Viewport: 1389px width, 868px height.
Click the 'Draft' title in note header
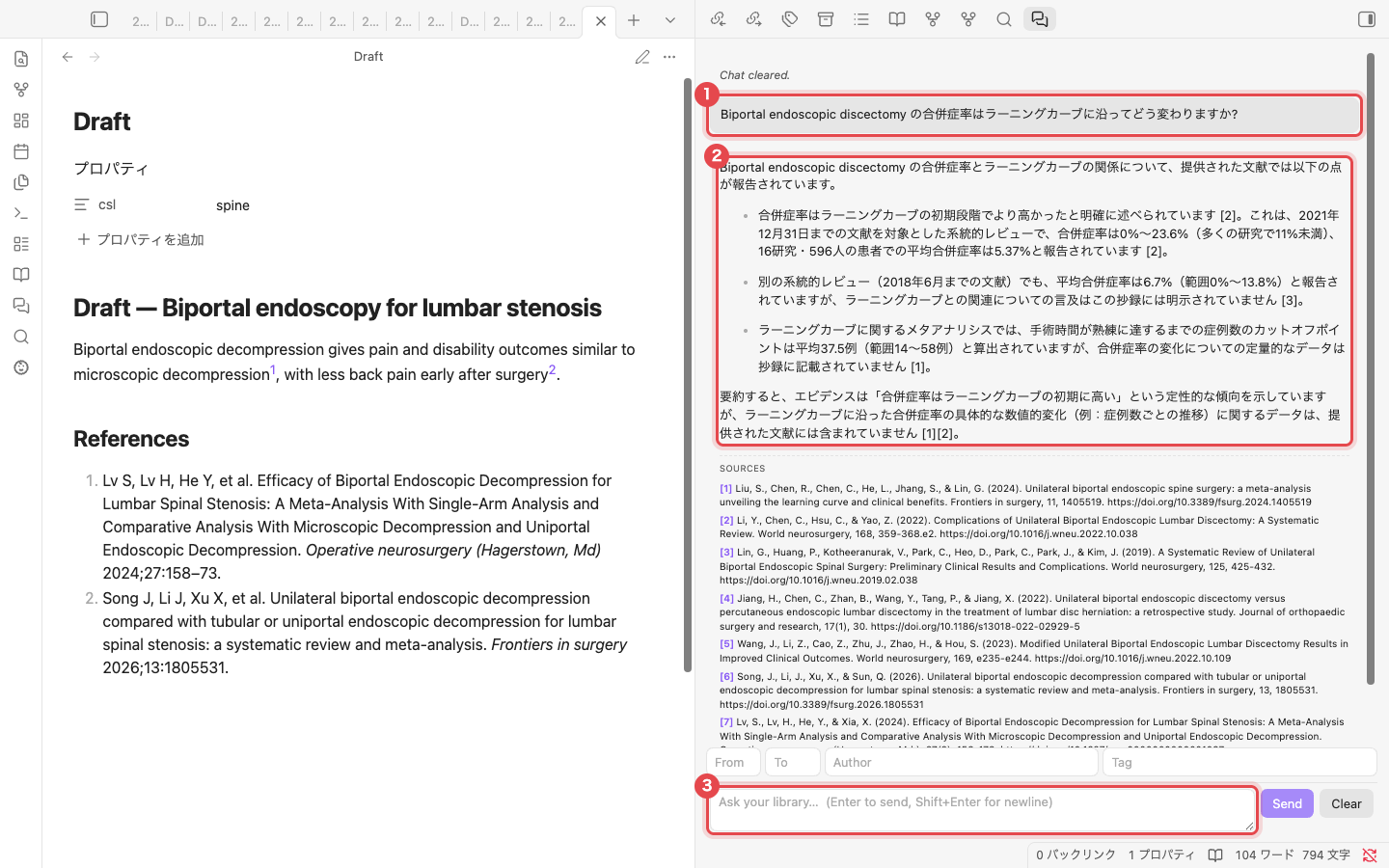click(368, 57)
